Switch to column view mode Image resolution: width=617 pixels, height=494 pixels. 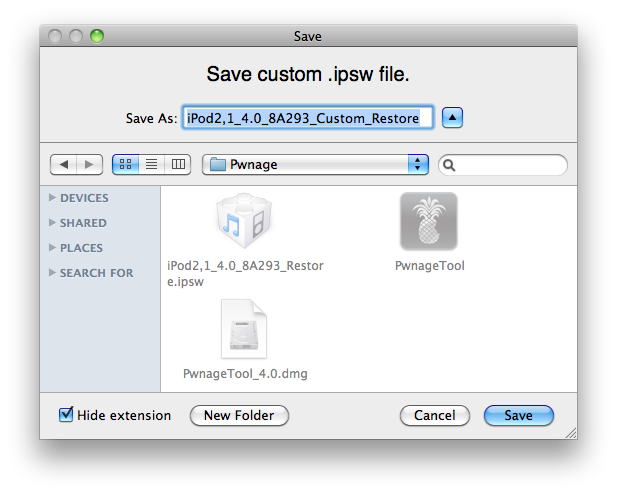tap(178, 164)
